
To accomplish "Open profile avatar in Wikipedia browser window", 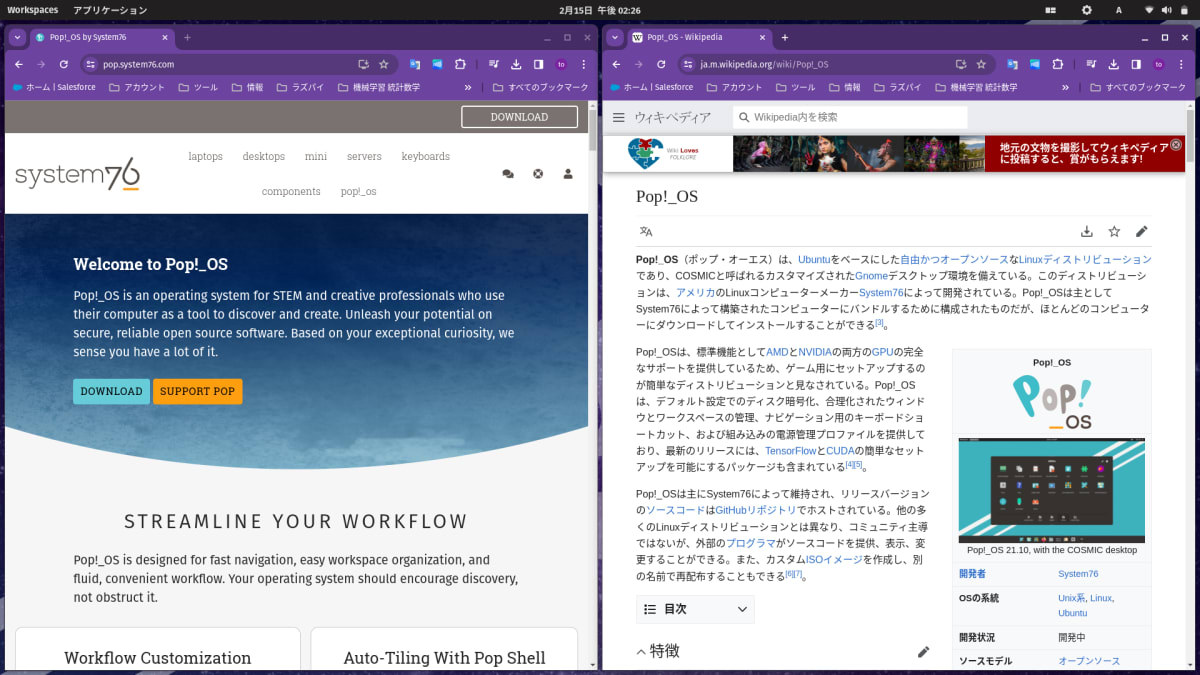I will tap(1159, 64).
